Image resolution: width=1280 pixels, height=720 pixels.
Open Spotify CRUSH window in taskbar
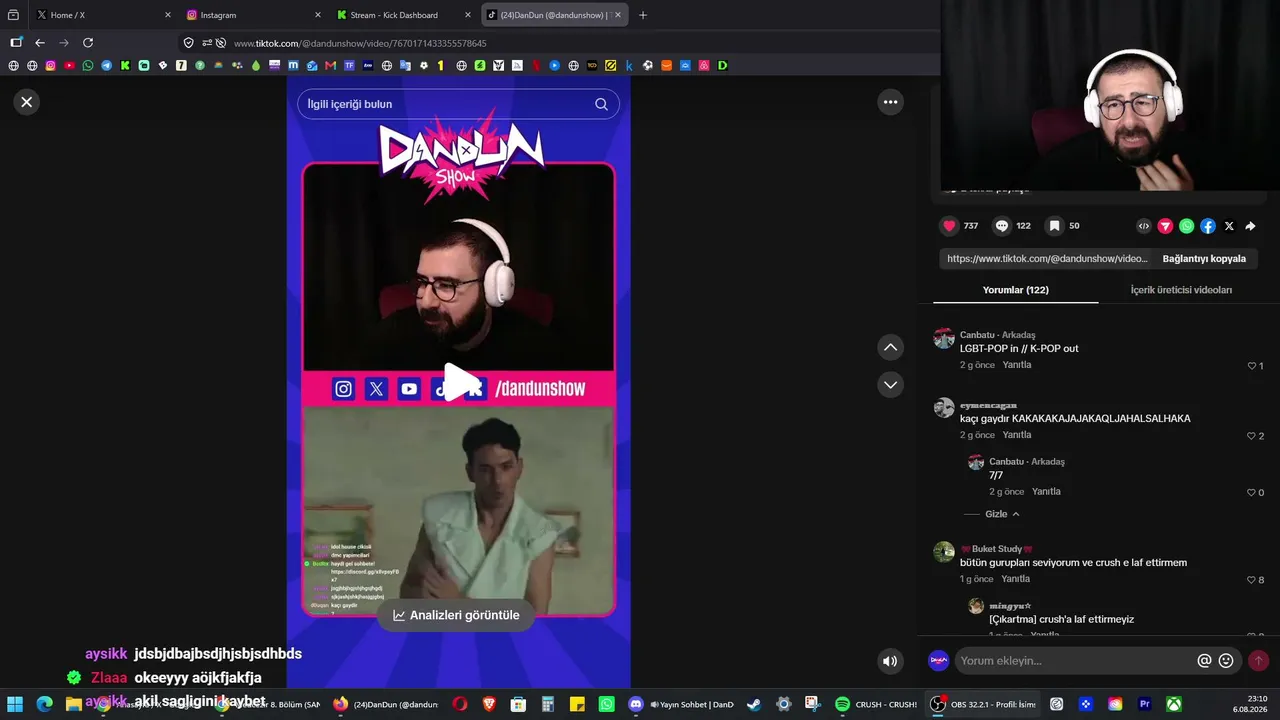(x=876, y=704)
